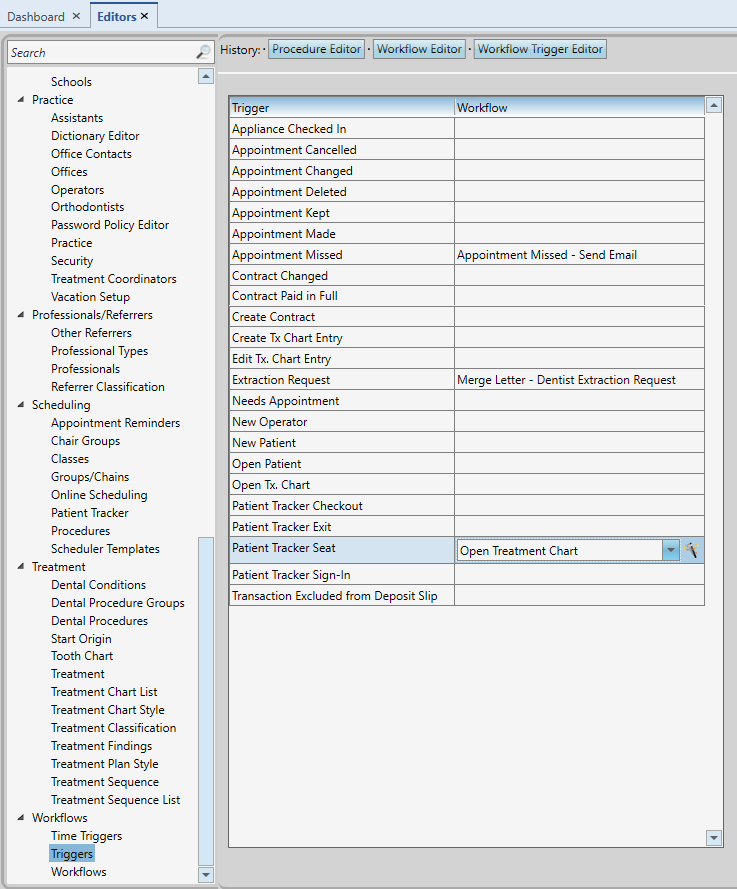Open Procedure Editor from history
This screenshot has width=737, height=889.
pyautogui.click(x=316, y=49)
